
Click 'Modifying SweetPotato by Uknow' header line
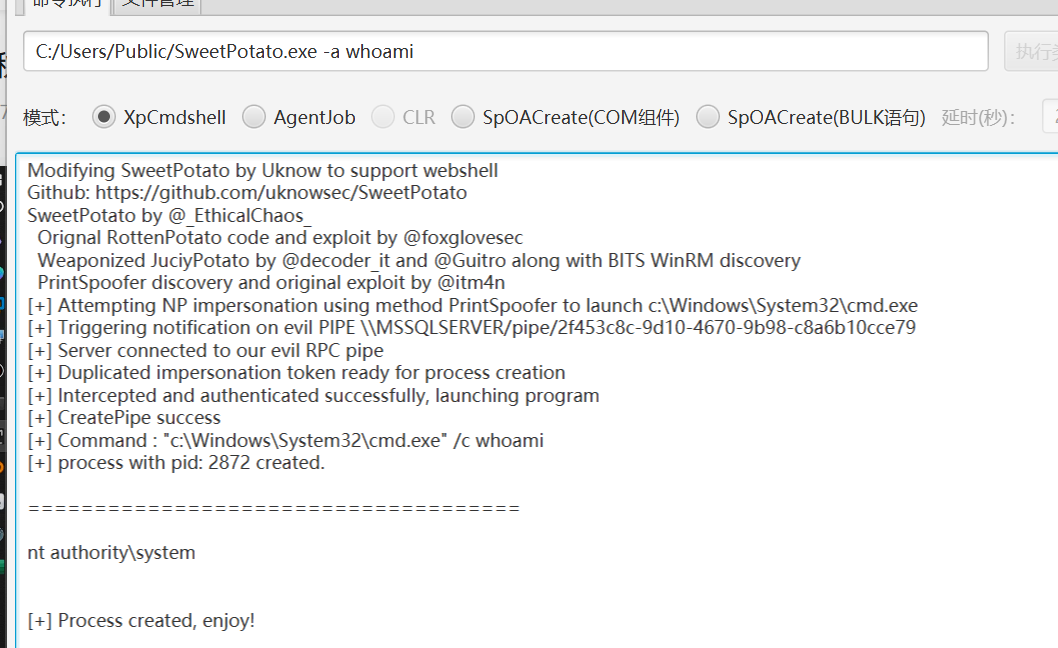click(262, 170)
